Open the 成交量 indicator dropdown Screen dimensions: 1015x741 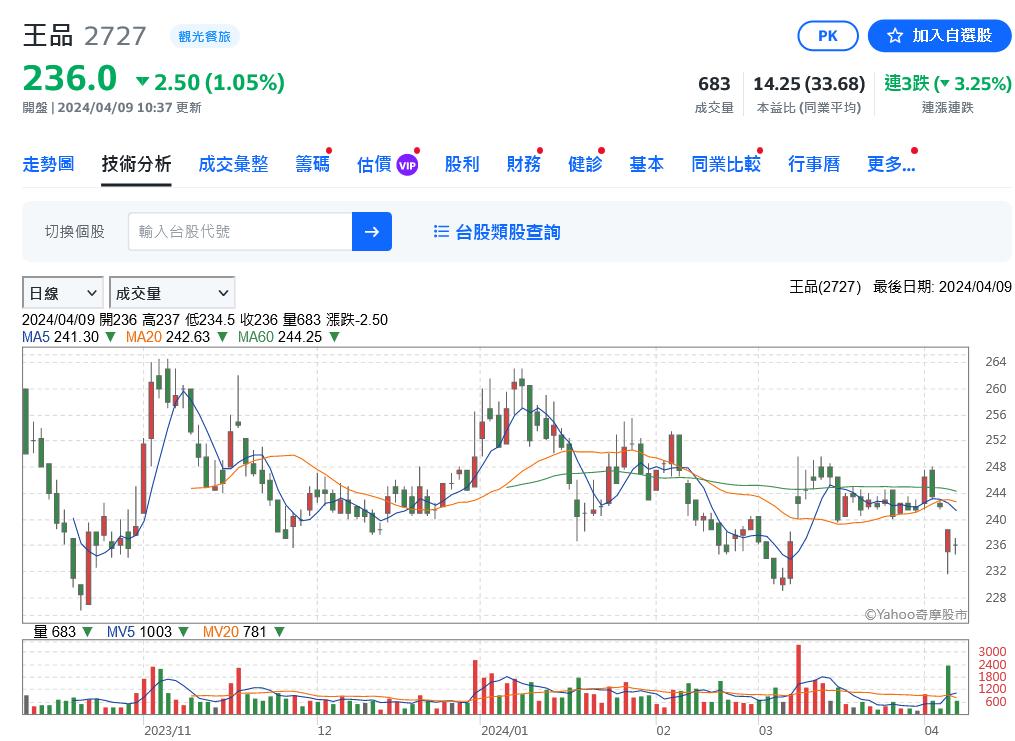click(x=172, y=293)
